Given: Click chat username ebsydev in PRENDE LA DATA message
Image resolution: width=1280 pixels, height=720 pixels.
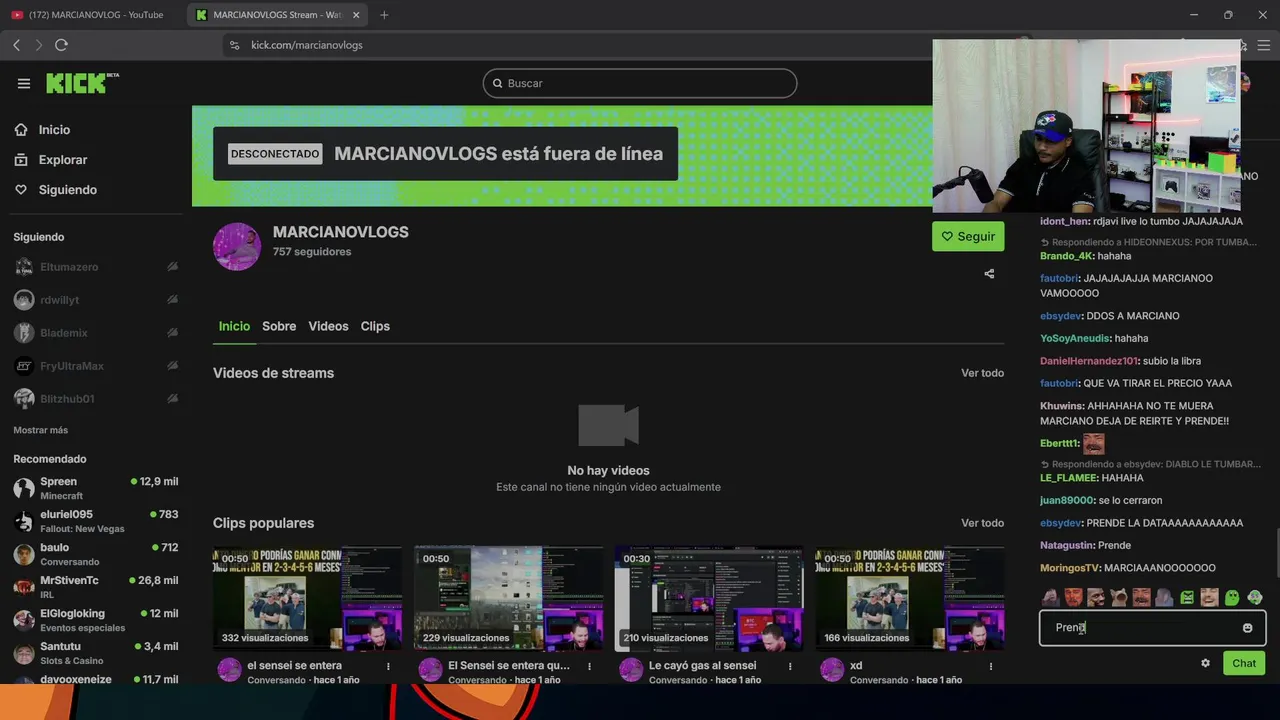Looking at the screenshot, I should click(1061, 523).
